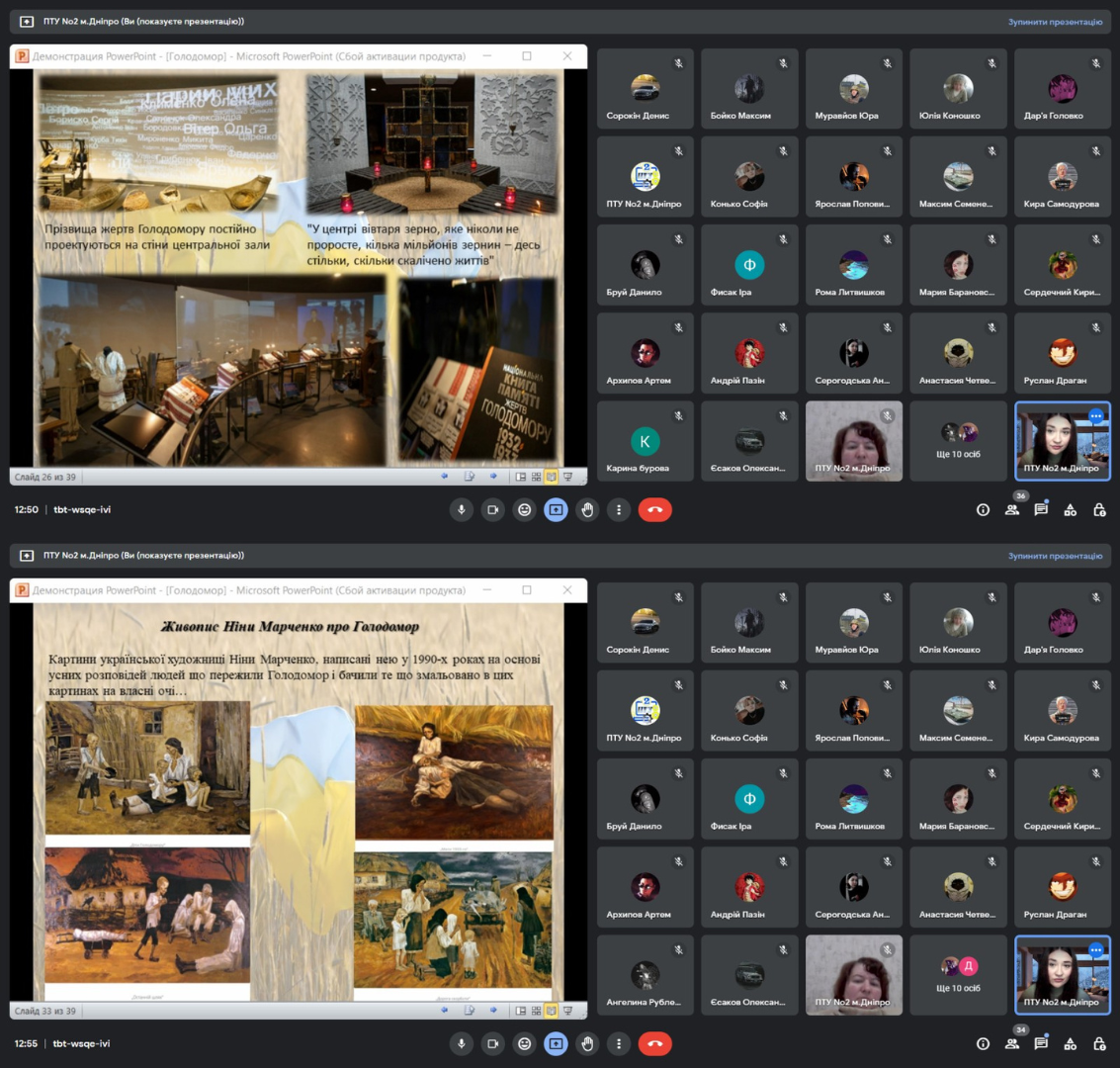
Task: Open host controls lock in the 12:55 view
Action: (x=1099, y=1043)
